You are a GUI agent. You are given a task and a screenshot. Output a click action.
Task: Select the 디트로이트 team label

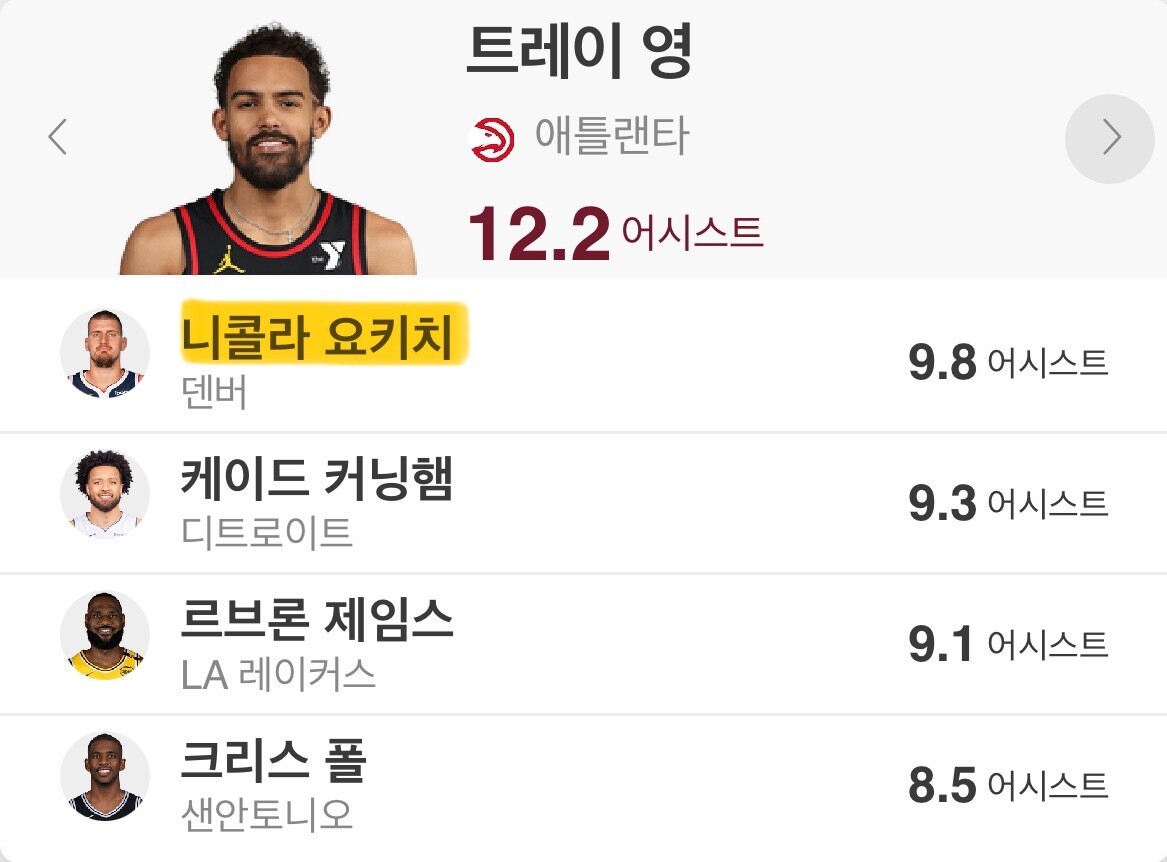pyautogui.click(x=266, y=533)
